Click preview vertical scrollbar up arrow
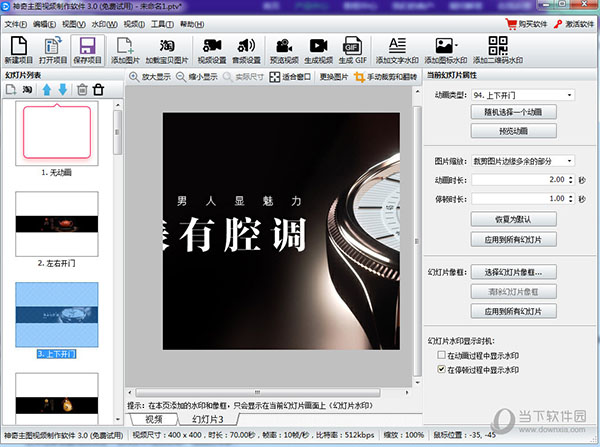Viewport: 600px width, 447px height. [417, 91]
